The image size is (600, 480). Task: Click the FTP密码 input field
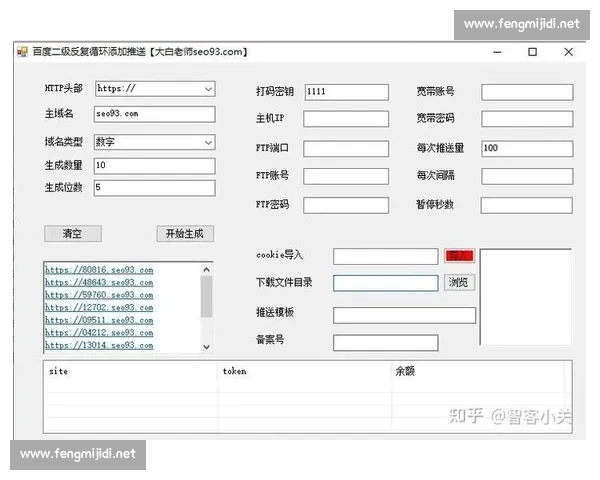(346, 205)
